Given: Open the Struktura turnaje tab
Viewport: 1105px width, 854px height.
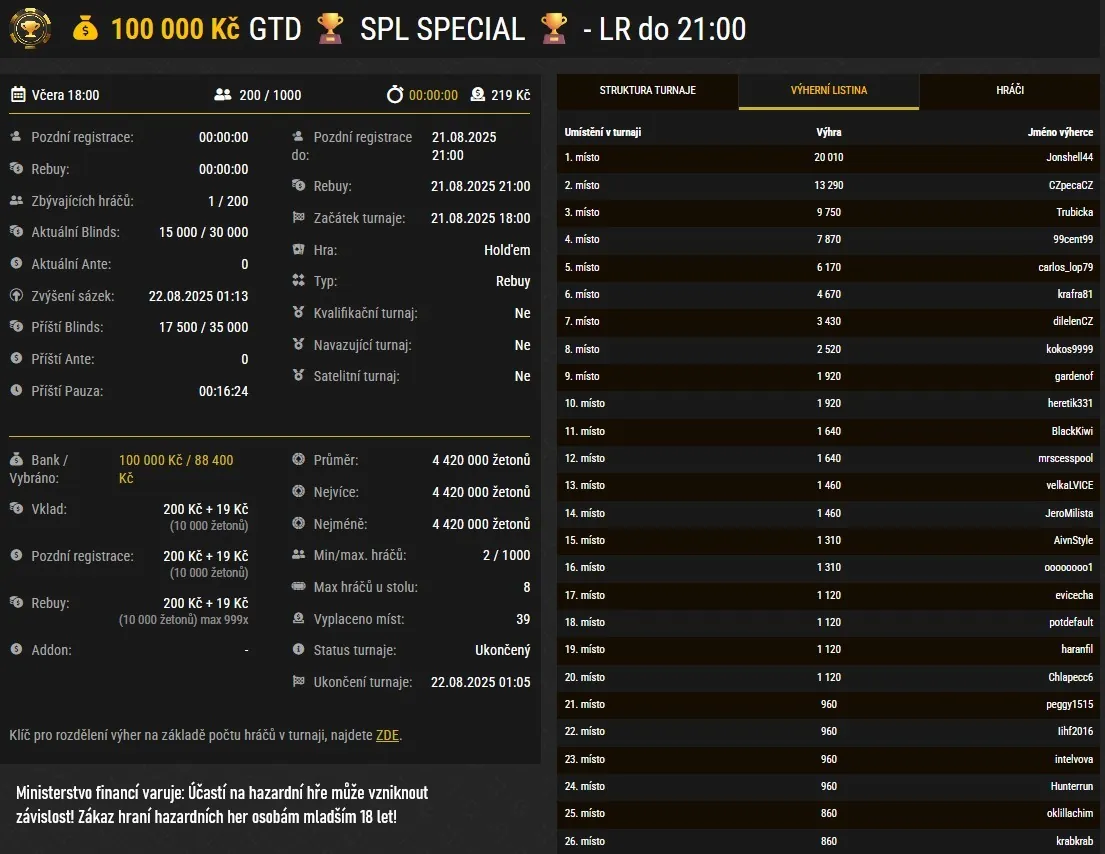Looking at the screenshot, I should pyautogui.click(x=647, y=91).
